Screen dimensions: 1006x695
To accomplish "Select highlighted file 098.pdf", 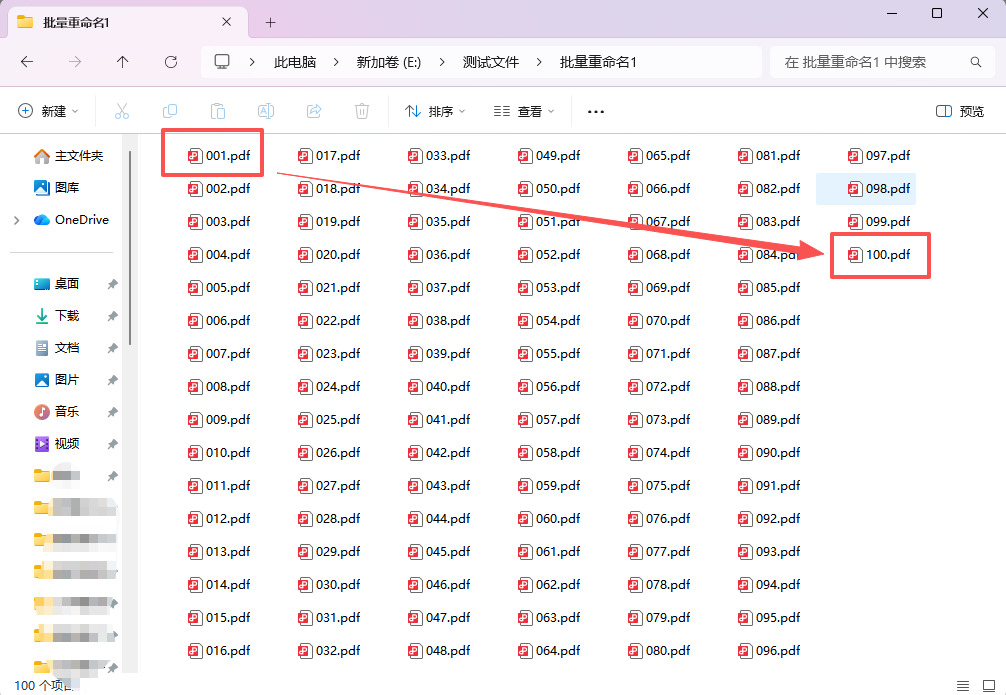I will [866, 189].
